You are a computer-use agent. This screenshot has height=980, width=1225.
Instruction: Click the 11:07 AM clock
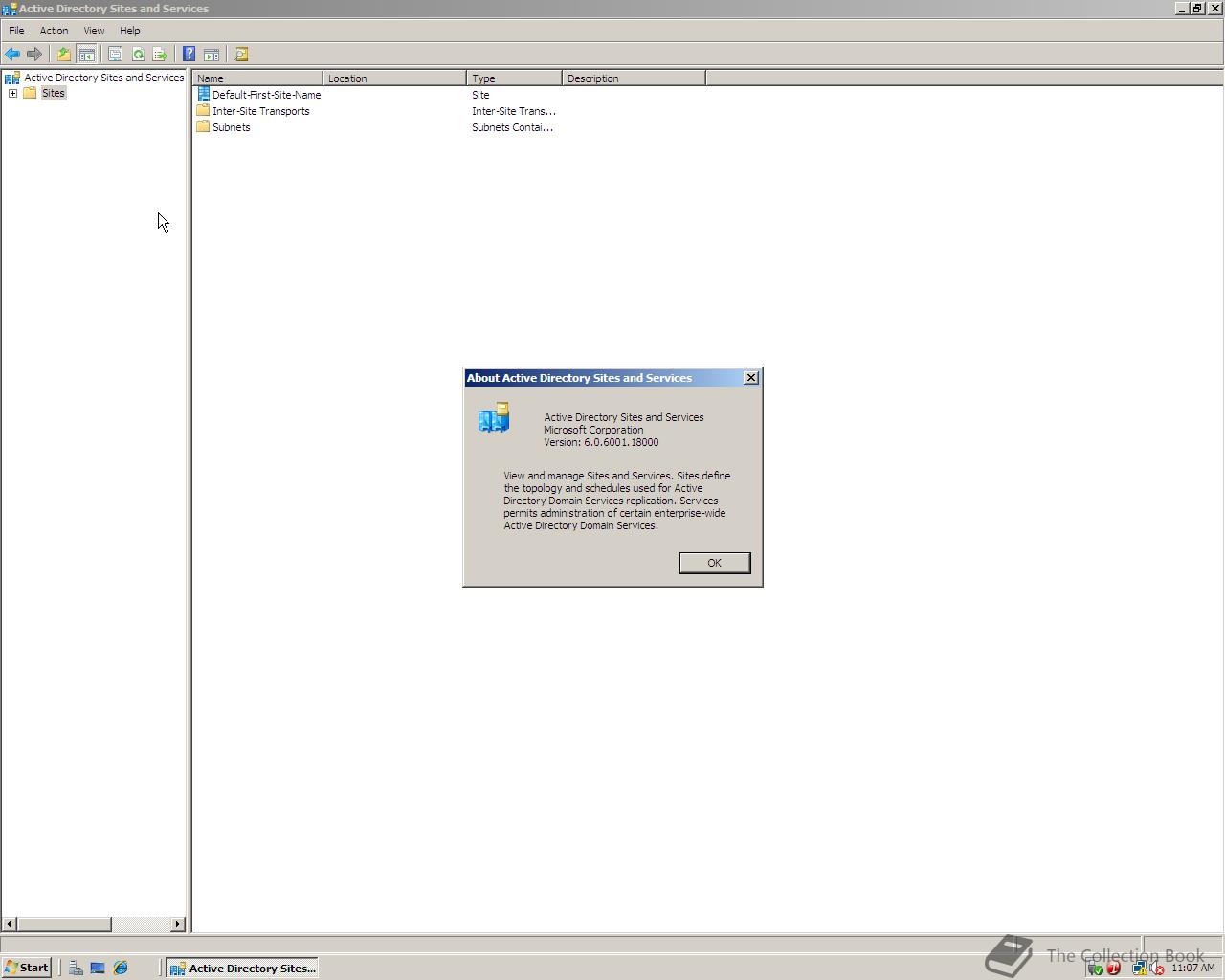[1192, 969]
